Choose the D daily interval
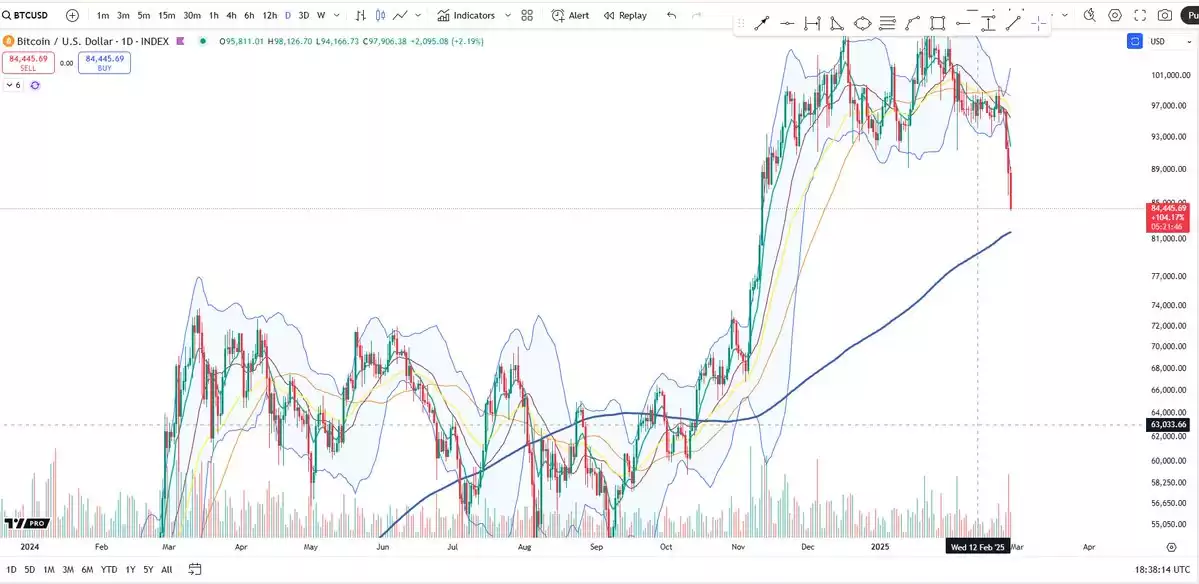Viewport: 1199px width, 584px height. [288, 15]
